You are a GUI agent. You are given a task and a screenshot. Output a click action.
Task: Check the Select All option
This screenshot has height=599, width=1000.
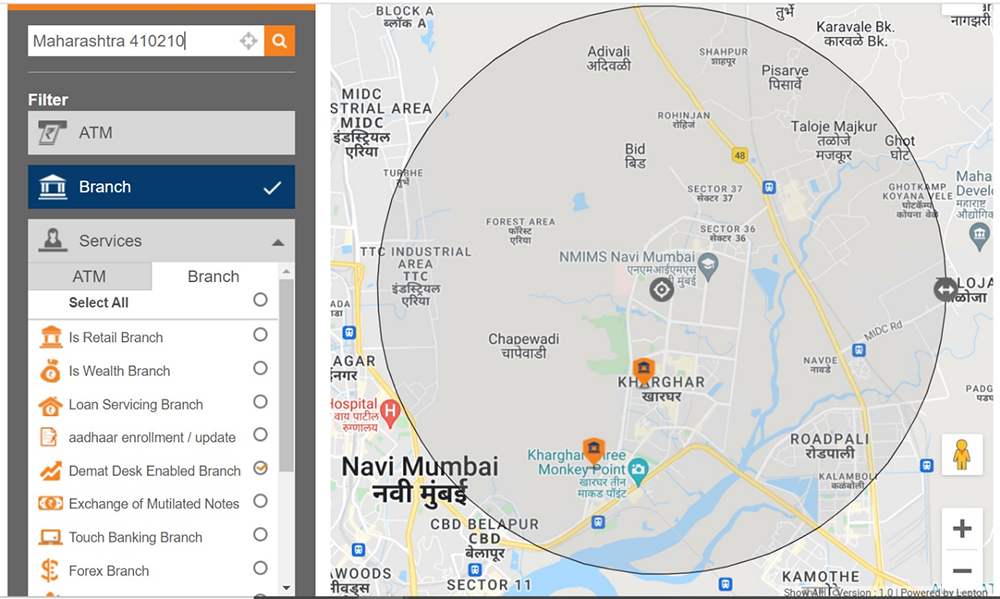(x=260, y=300)
